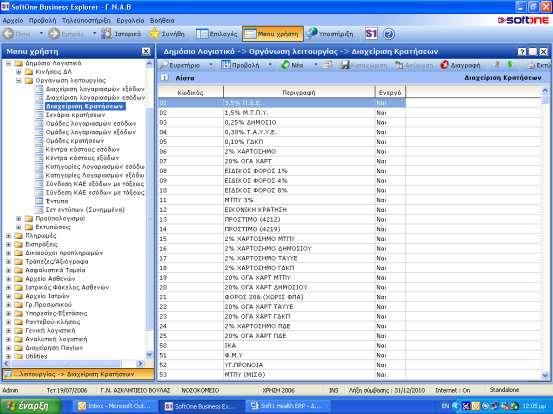This screenshot has width=553, height=414.
Task: Click the list icon beside Λίστα
Action: click(164, 78)
